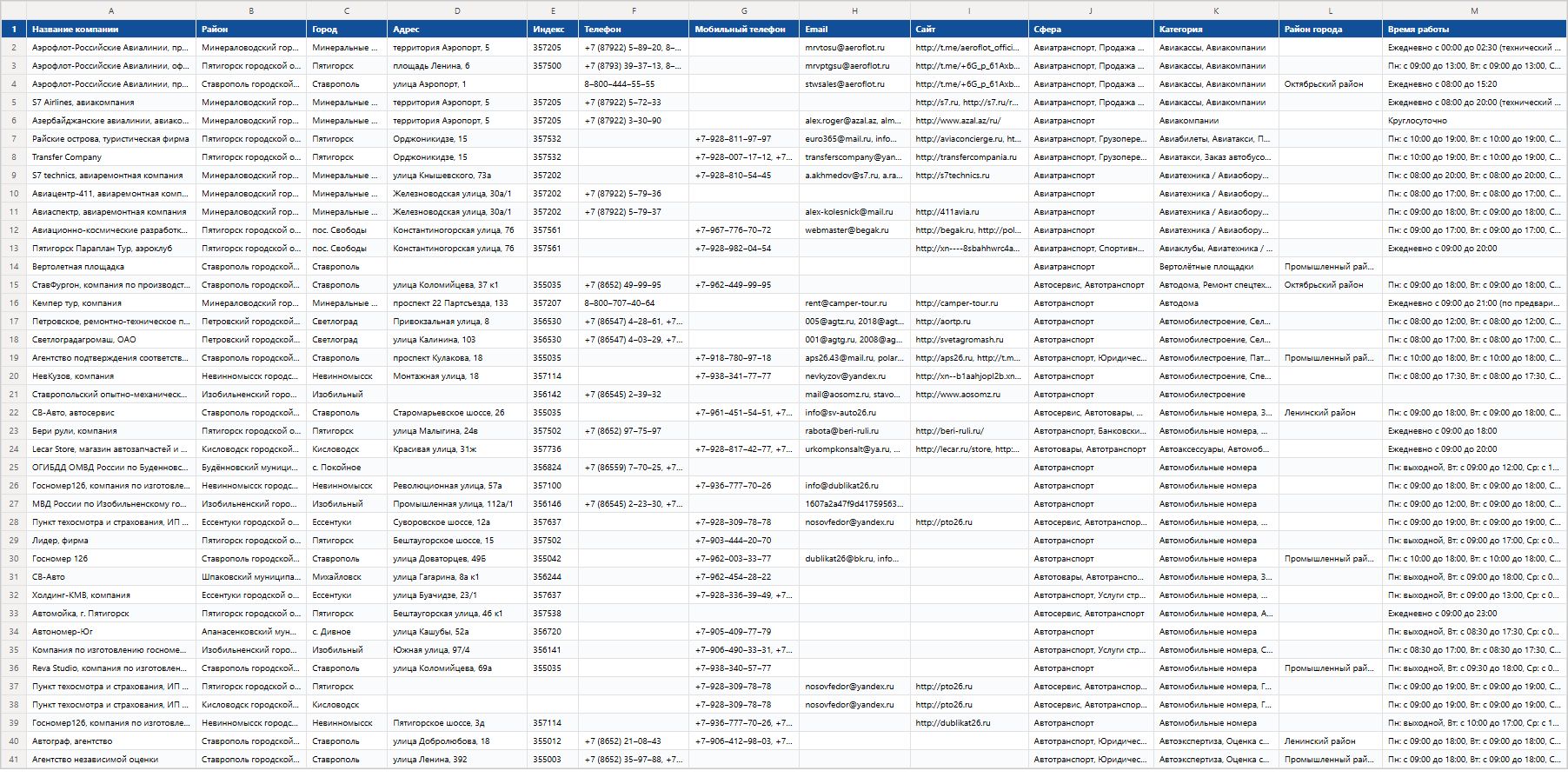Select the 'S7 Airlines, авиакомпания' cell
The height and width of the screenshot is (784, 1568).
[x=111, y=103]
